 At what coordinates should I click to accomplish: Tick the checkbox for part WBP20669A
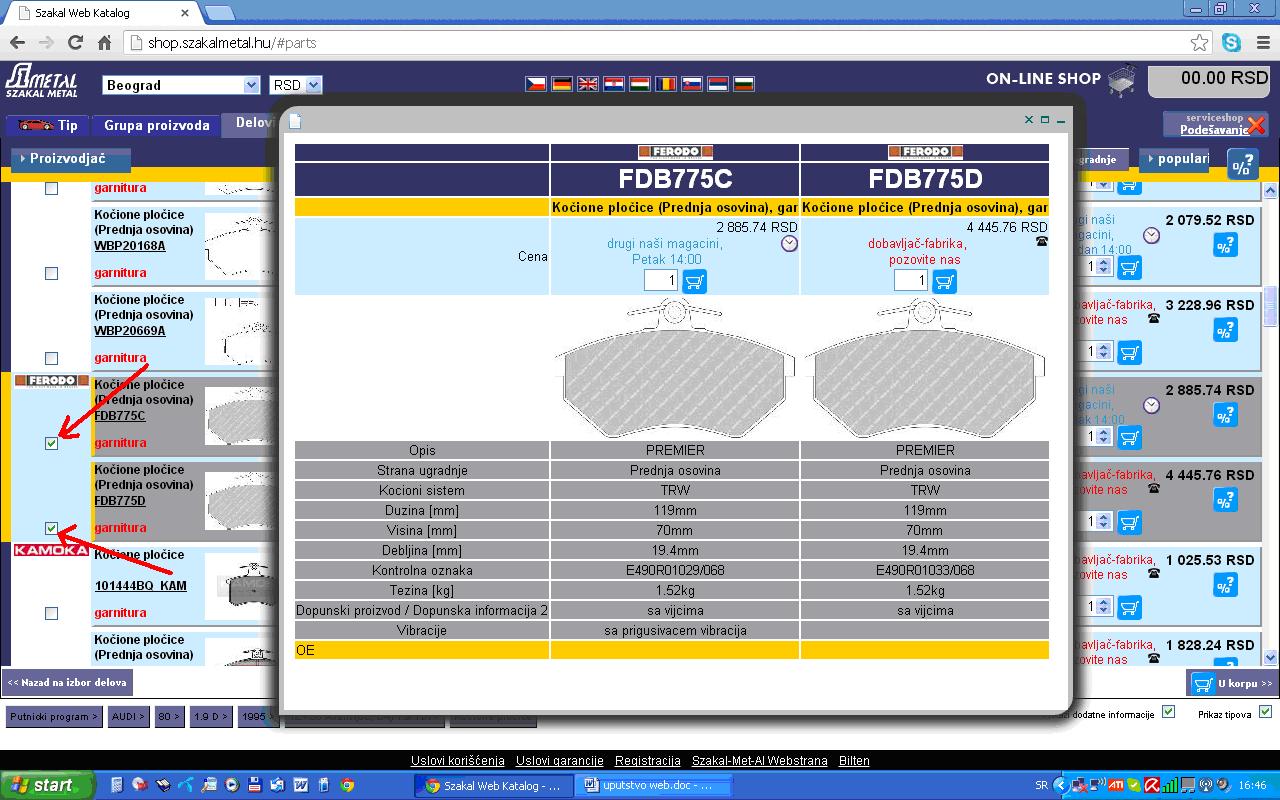[52, 358]
